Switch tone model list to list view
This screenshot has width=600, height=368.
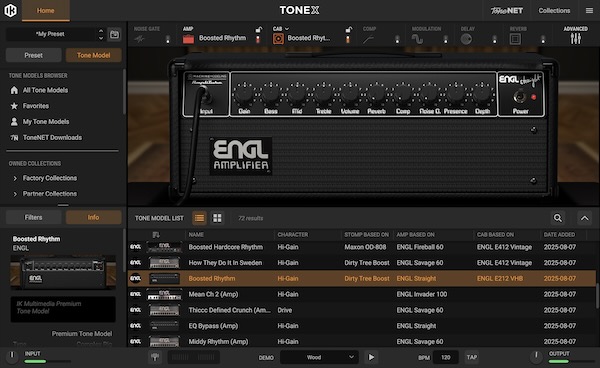(x=199, y=218)
